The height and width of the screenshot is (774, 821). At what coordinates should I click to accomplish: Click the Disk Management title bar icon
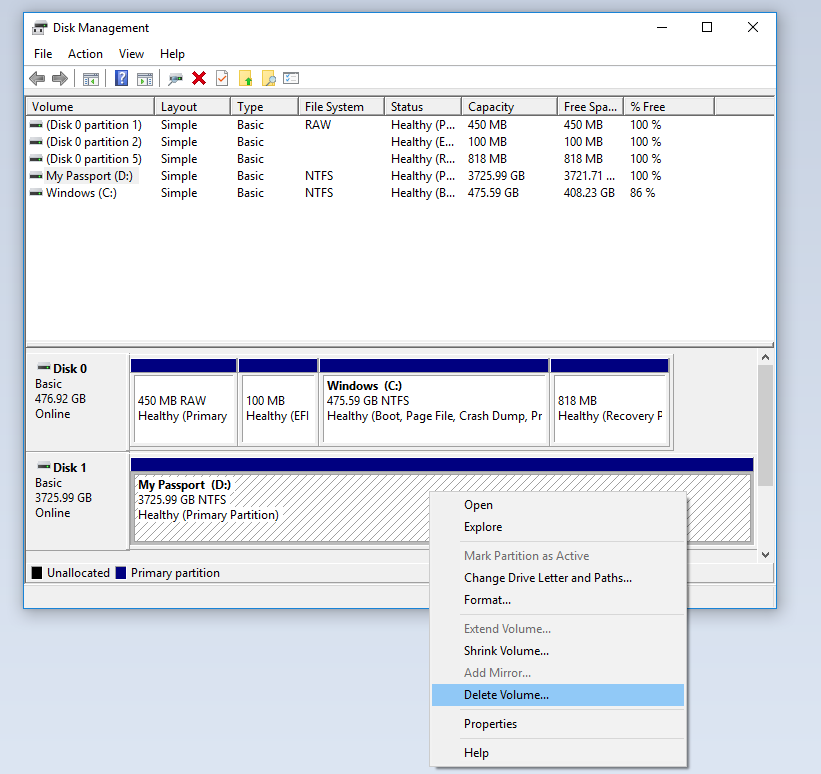tap(39, 28)
